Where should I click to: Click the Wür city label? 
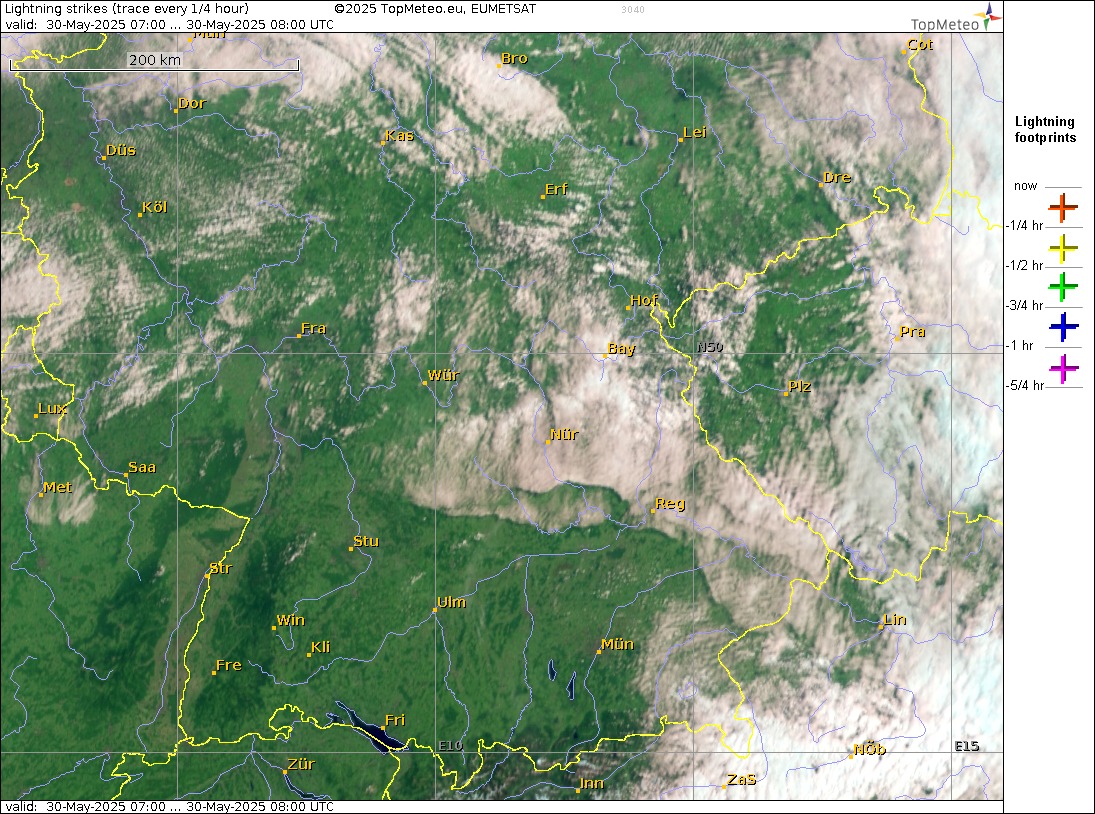pyautogui.click(x=443, y=375)
